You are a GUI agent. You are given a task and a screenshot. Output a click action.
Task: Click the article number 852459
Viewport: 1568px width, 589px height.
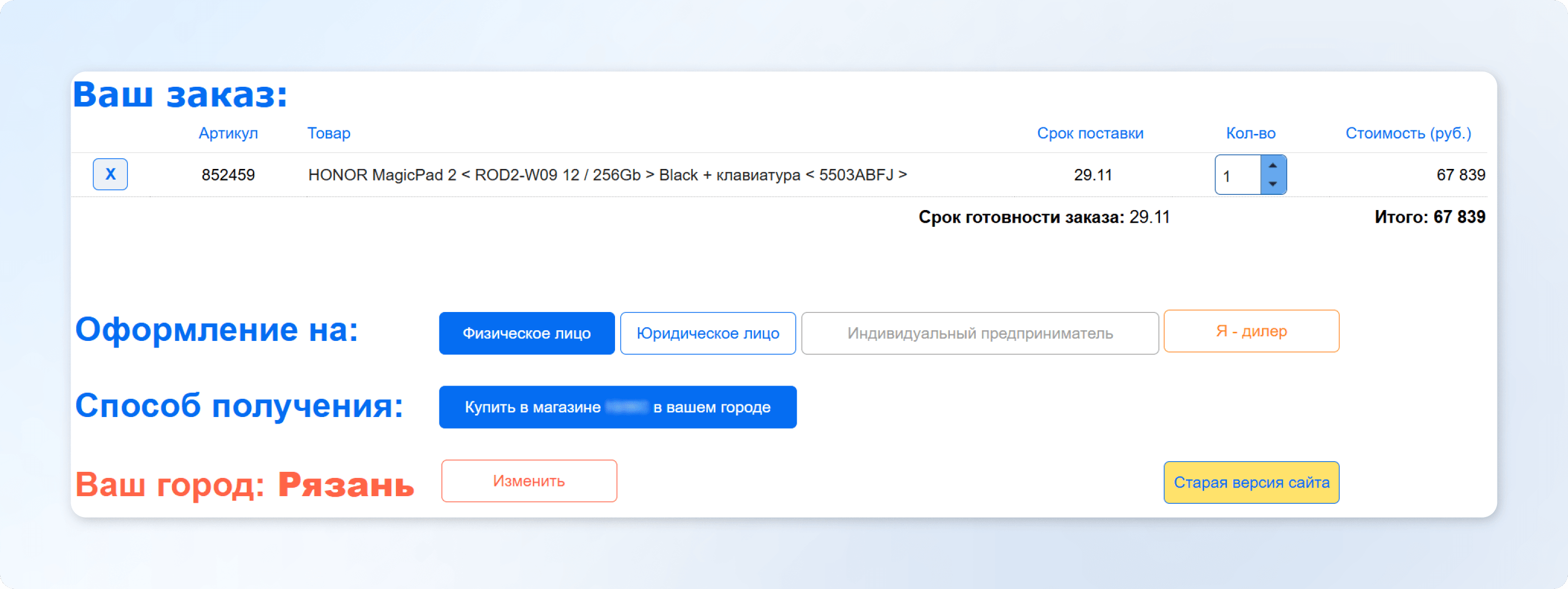(x=228, y=175)
